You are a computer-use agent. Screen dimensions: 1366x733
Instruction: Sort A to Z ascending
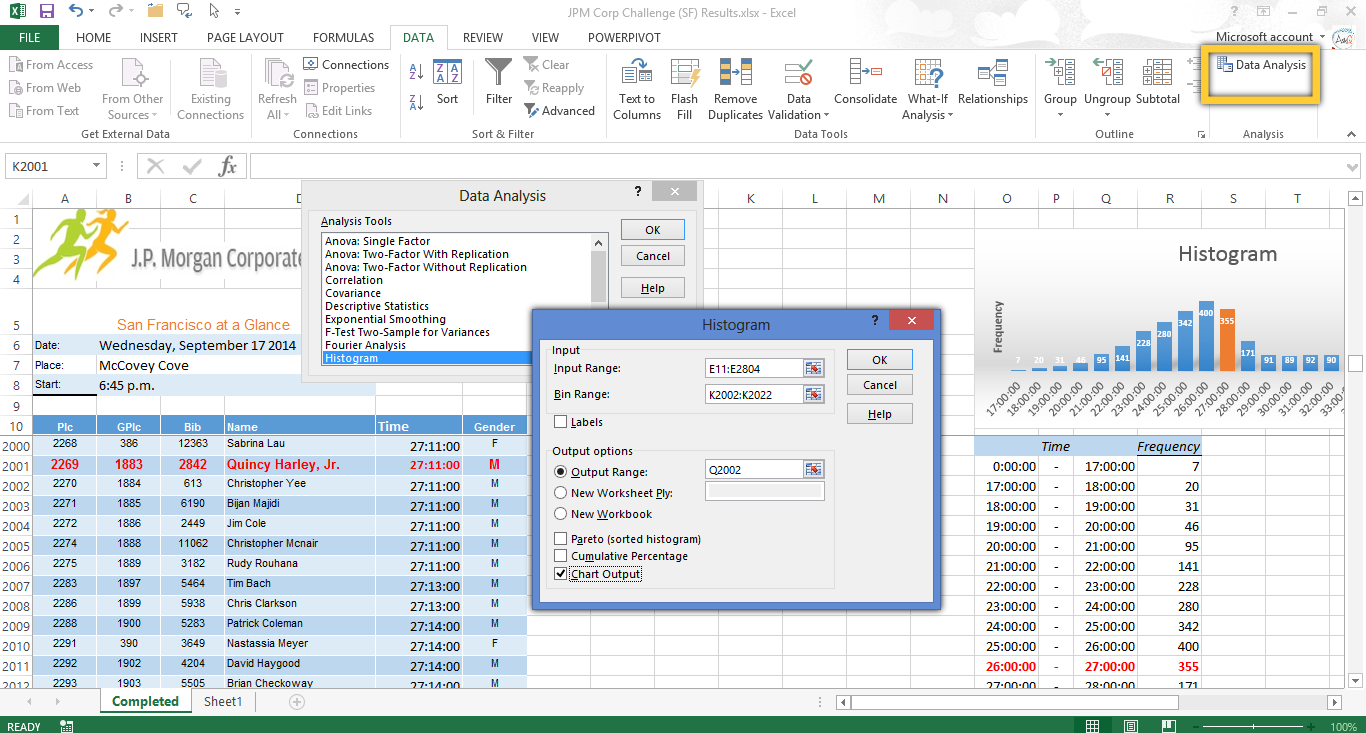(417, 73)
